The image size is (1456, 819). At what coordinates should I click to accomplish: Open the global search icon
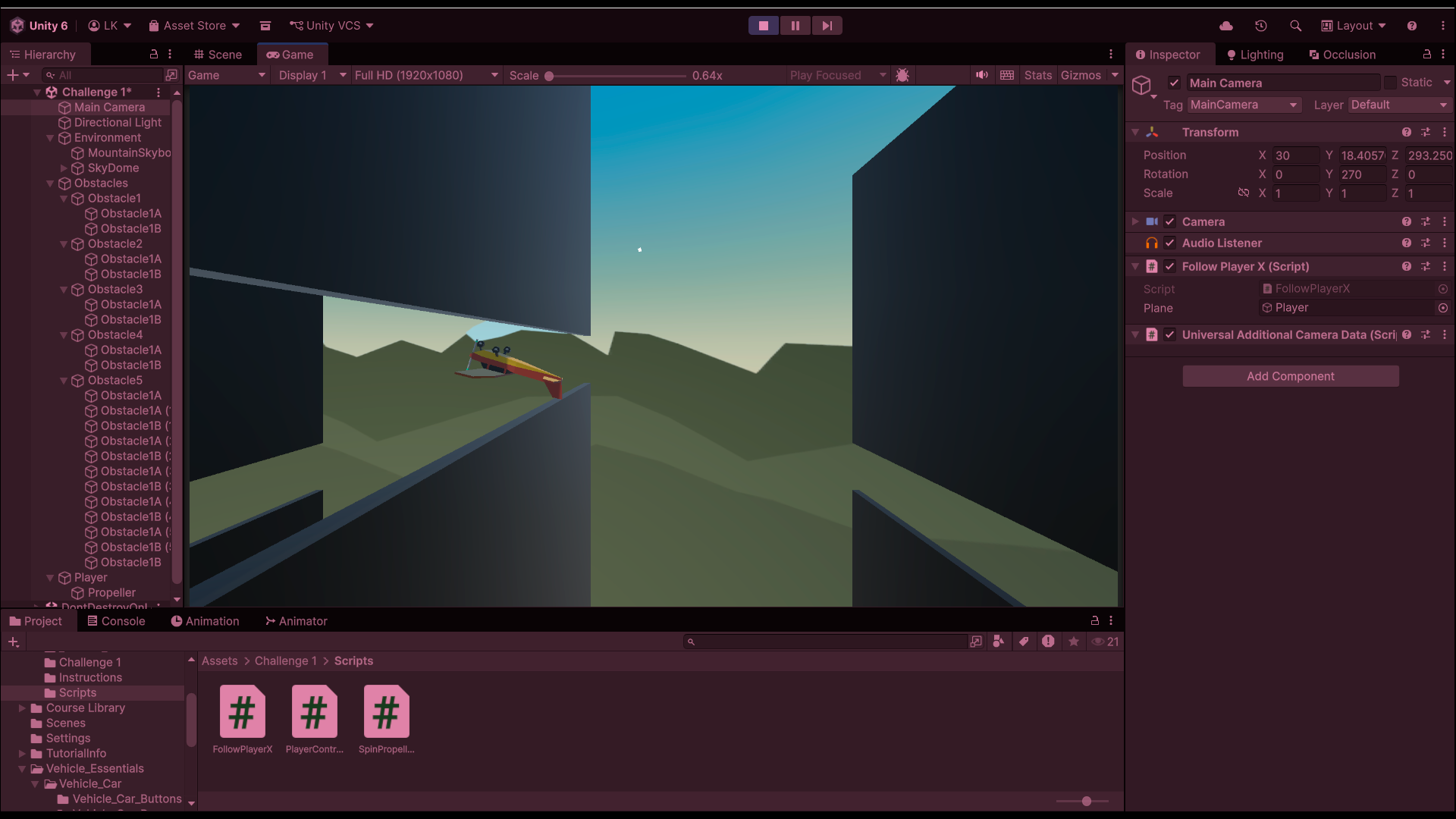point(1296,26)
